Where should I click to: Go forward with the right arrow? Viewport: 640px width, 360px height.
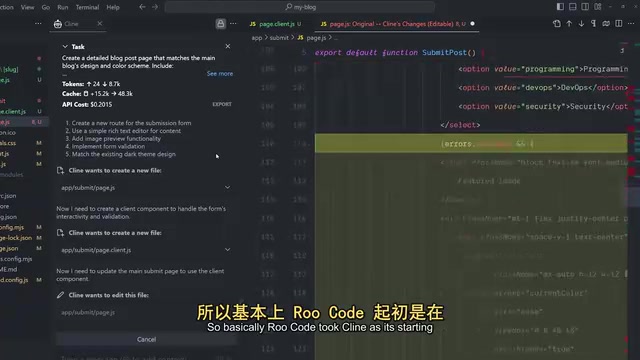click(x=155, y=7)
